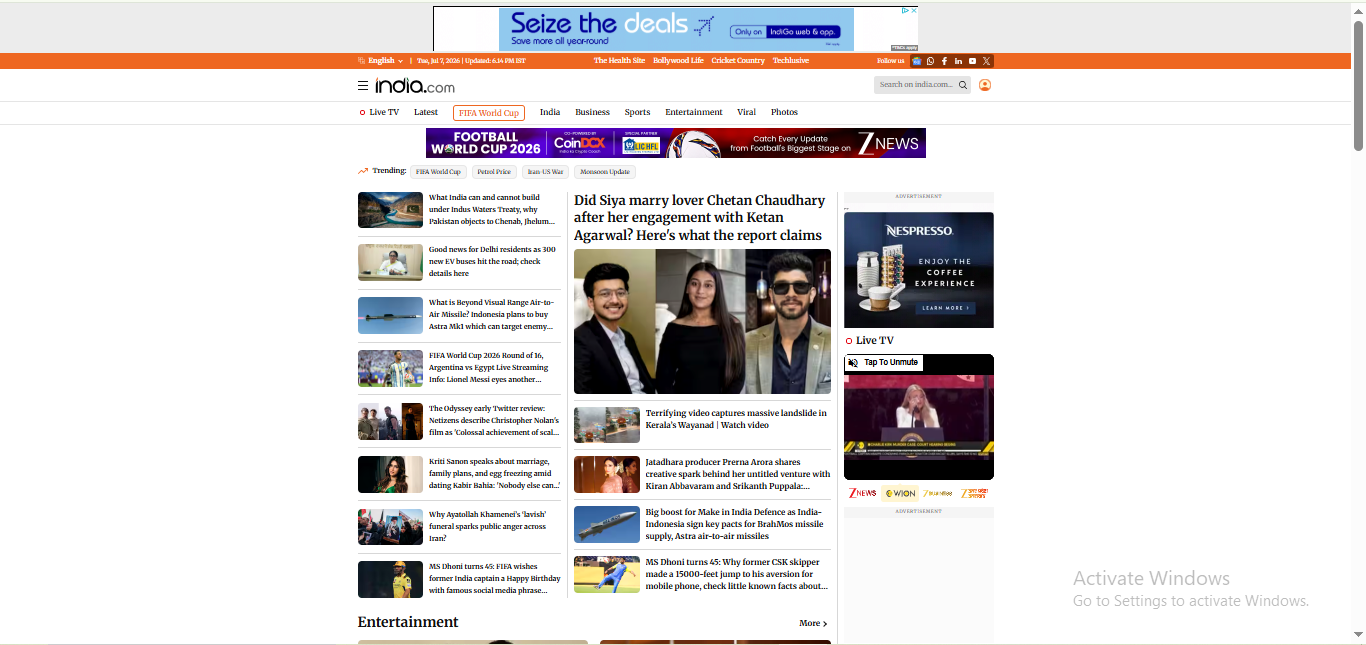Select the Zee News channel logo
The height and width of the screenshot is (645, 1366).
(x=862, y=493)
